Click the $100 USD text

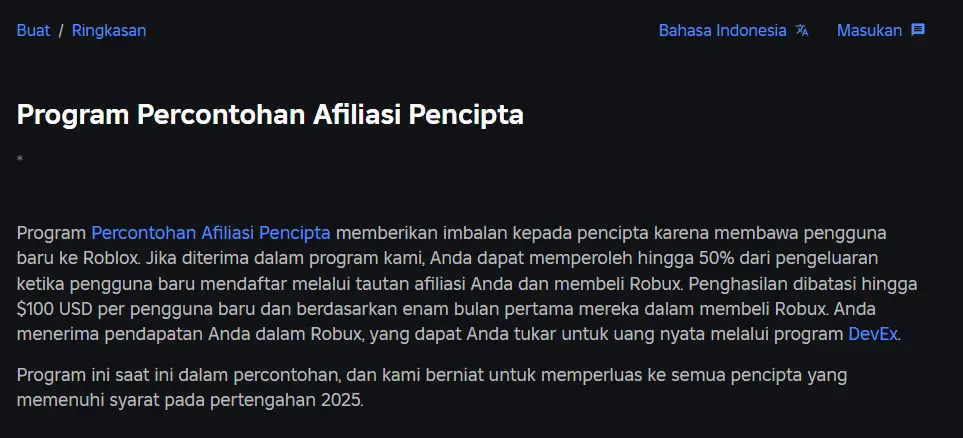click(59, 309)
